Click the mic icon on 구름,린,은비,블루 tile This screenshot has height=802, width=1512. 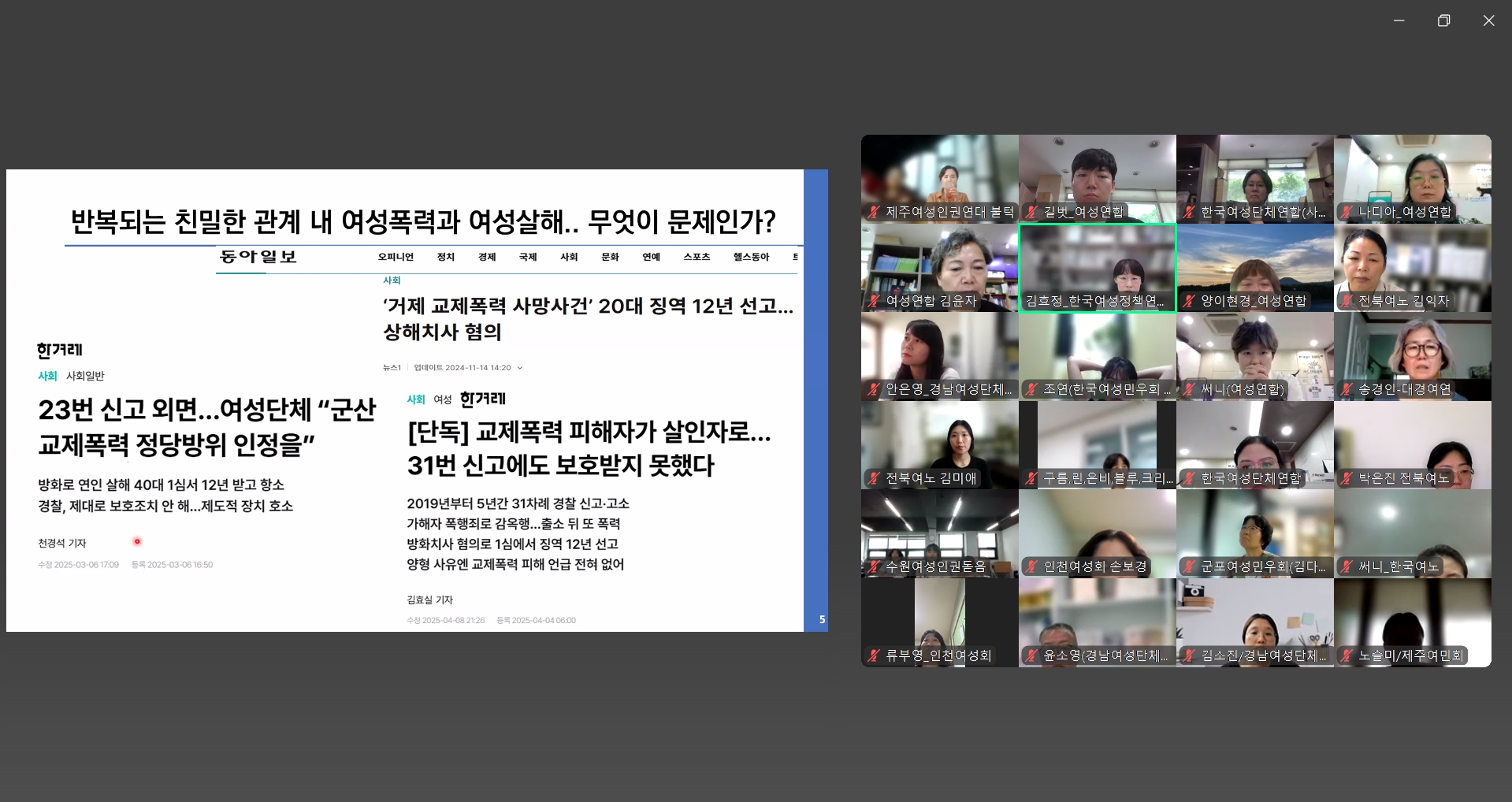coord(1030,477)
